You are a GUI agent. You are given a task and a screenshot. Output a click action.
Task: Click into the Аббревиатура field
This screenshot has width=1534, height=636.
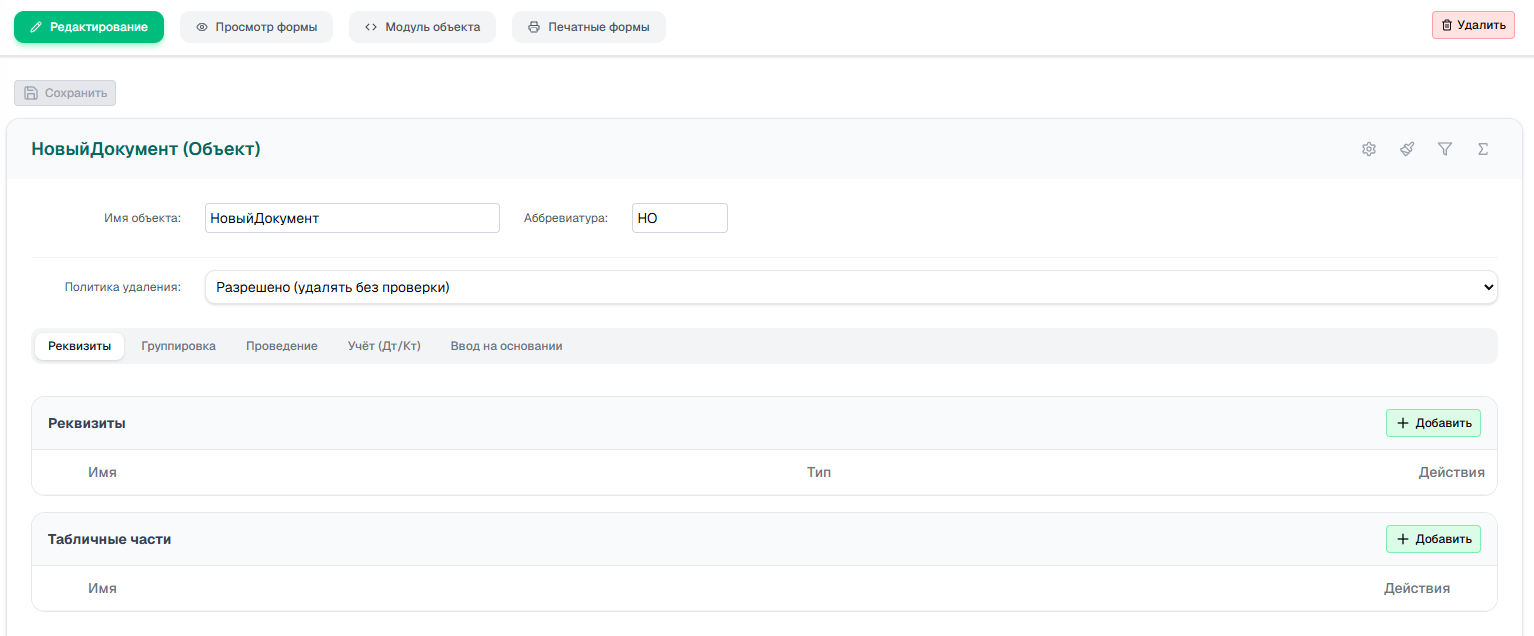680,218
